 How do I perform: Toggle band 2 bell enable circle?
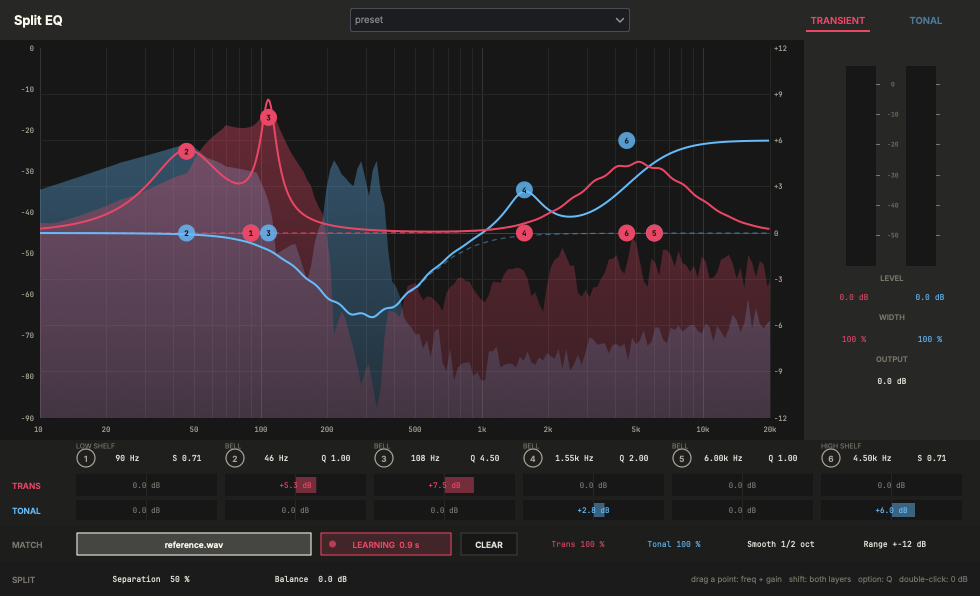[x=234, y=459]
